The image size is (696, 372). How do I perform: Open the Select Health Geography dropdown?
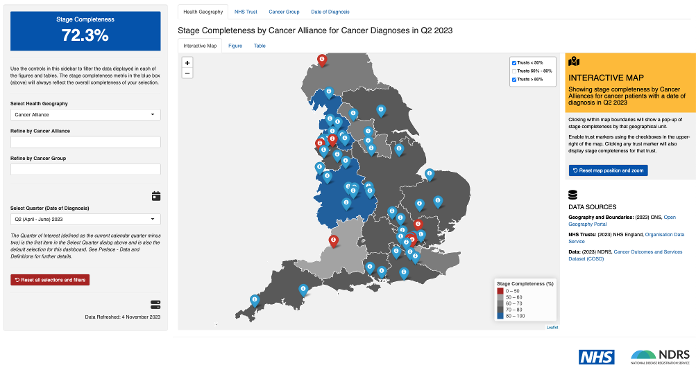click(x=85, y=115)
